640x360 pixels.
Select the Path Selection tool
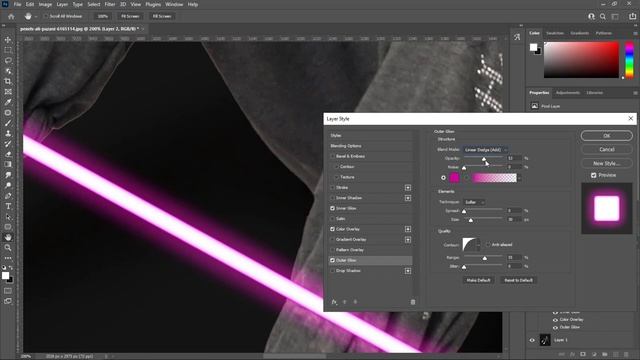pos(8,217)
